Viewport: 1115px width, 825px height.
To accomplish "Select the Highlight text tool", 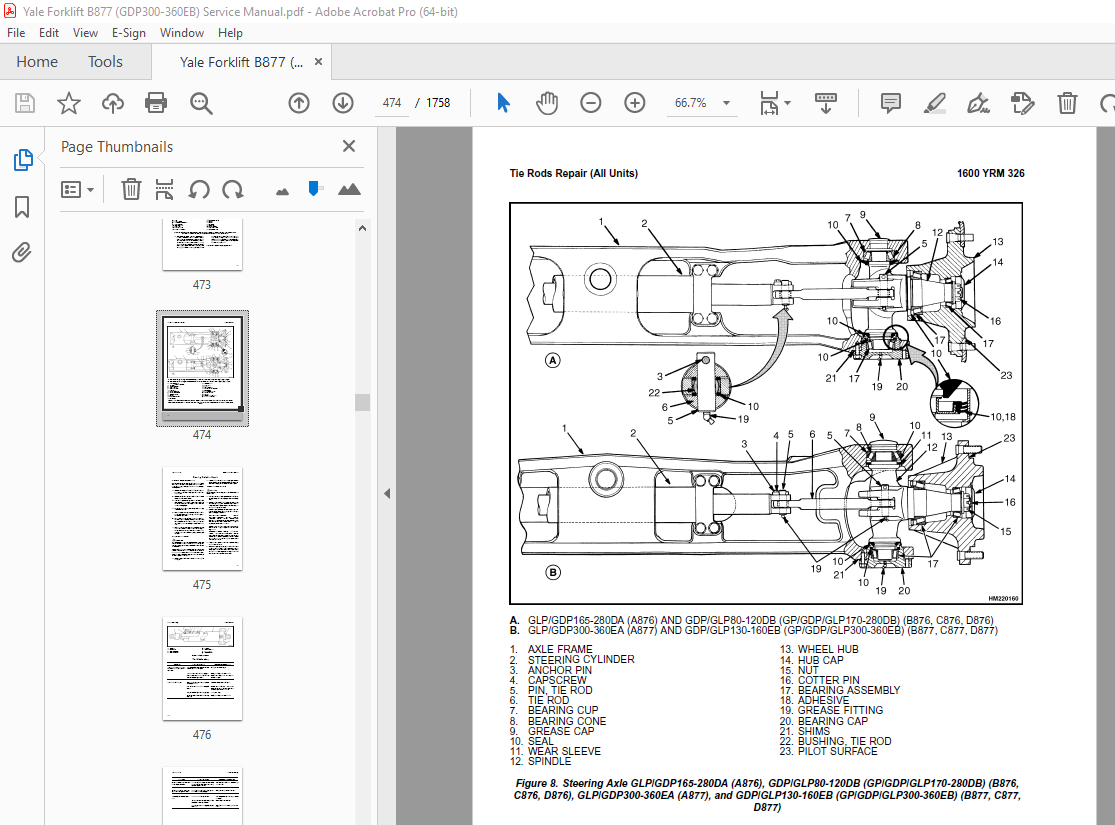I will click(x=934, y=103).
